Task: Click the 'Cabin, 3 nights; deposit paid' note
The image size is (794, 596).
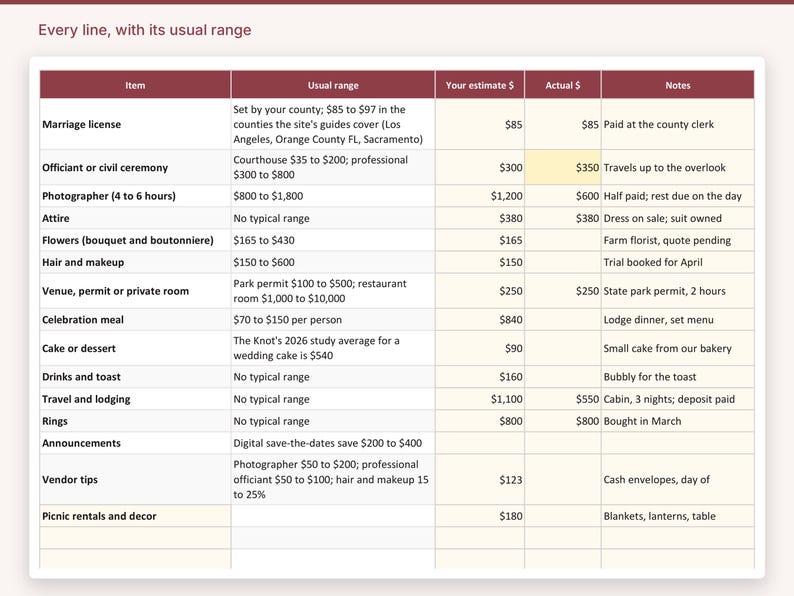Action: tap(678, 399)
